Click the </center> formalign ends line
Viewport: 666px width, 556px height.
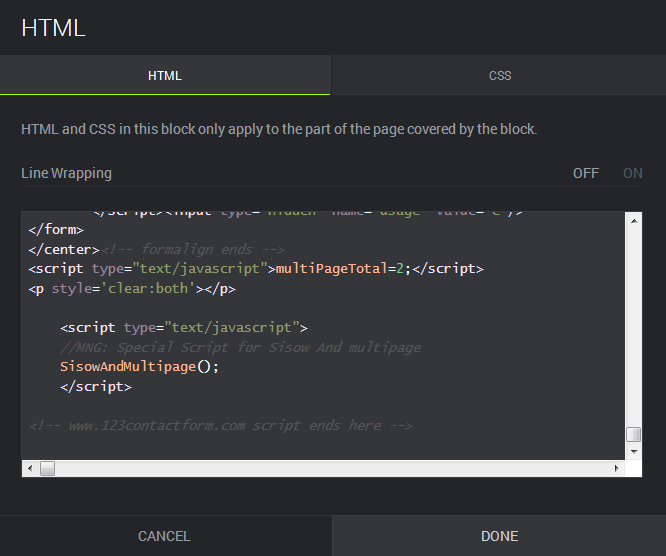[x=156, y=249]
